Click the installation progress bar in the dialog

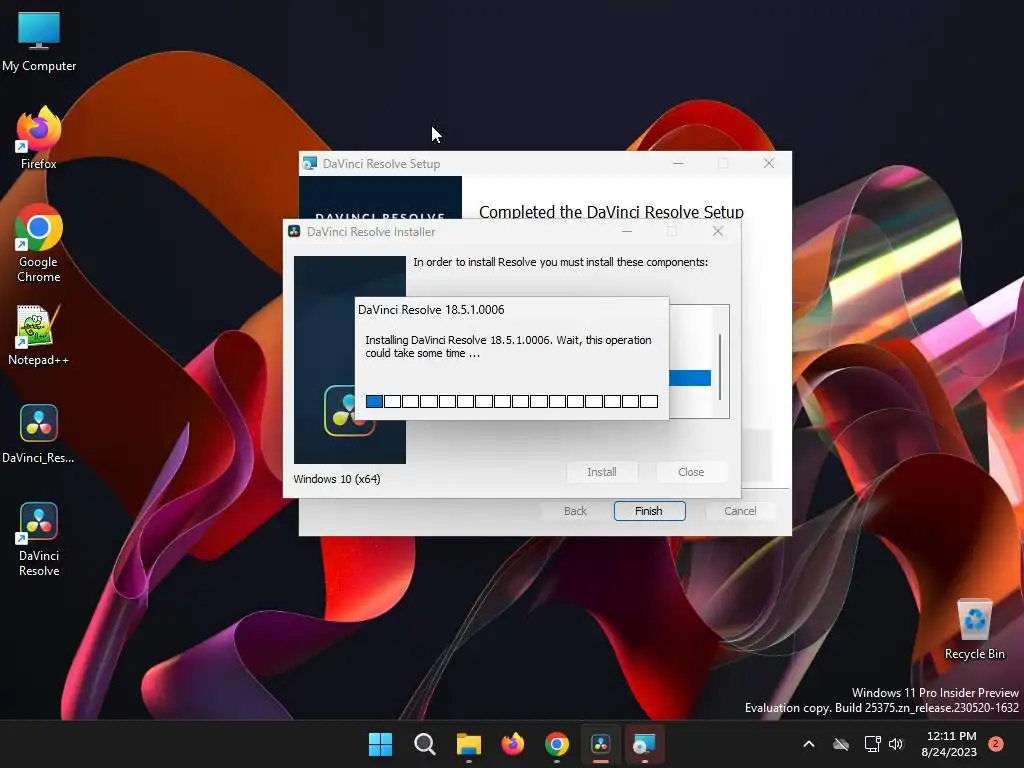(511, 401)
